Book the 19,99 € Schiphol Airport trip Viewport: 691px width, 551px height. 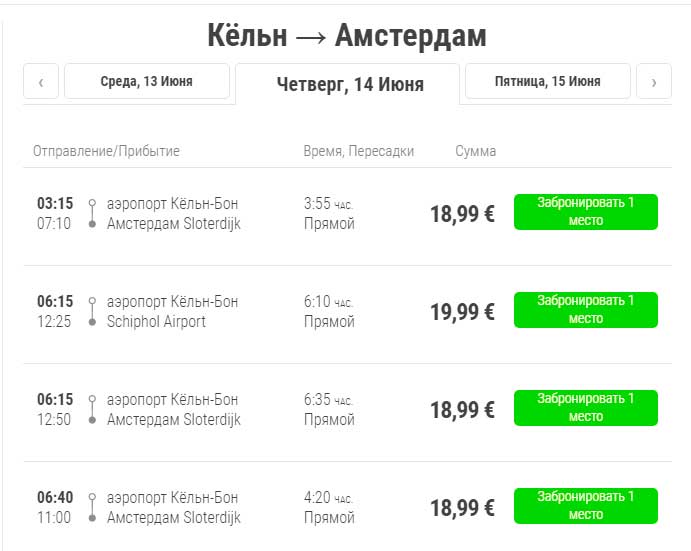tap(585, 310)
